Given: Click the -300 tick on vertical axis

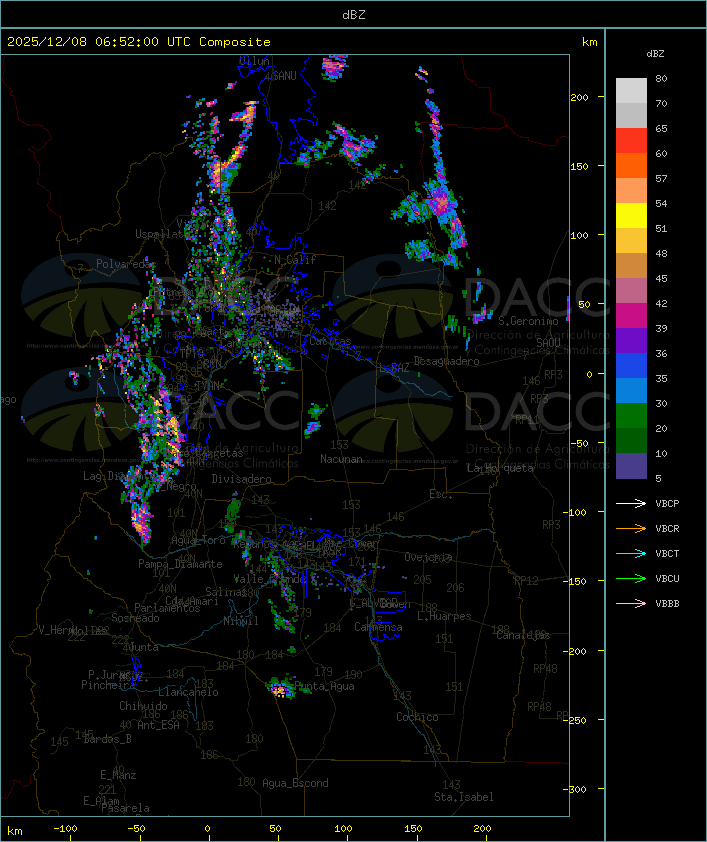Looking at the screenshot, I should coord(577,789).
